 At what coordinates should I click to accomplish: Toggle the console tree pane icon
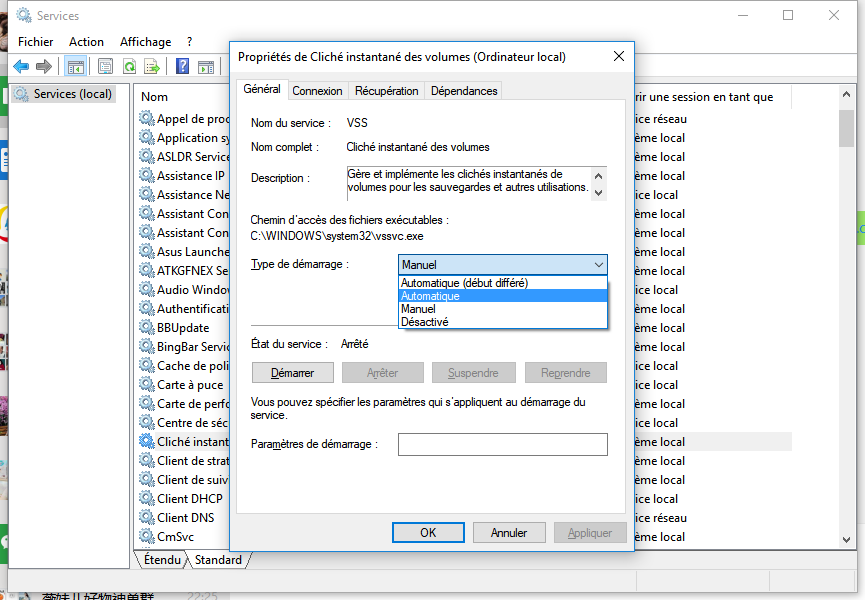pos(76,67)
